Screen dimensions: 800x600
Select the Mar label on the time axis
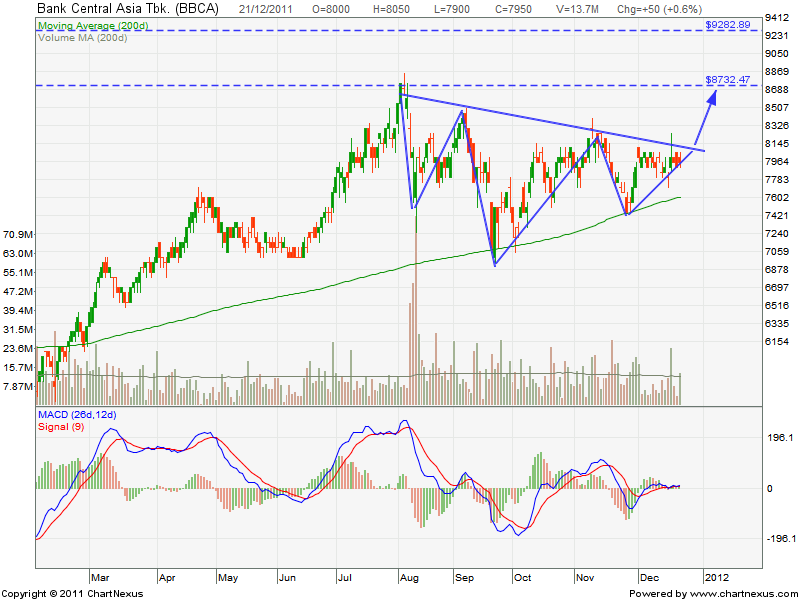coord(99,577)
